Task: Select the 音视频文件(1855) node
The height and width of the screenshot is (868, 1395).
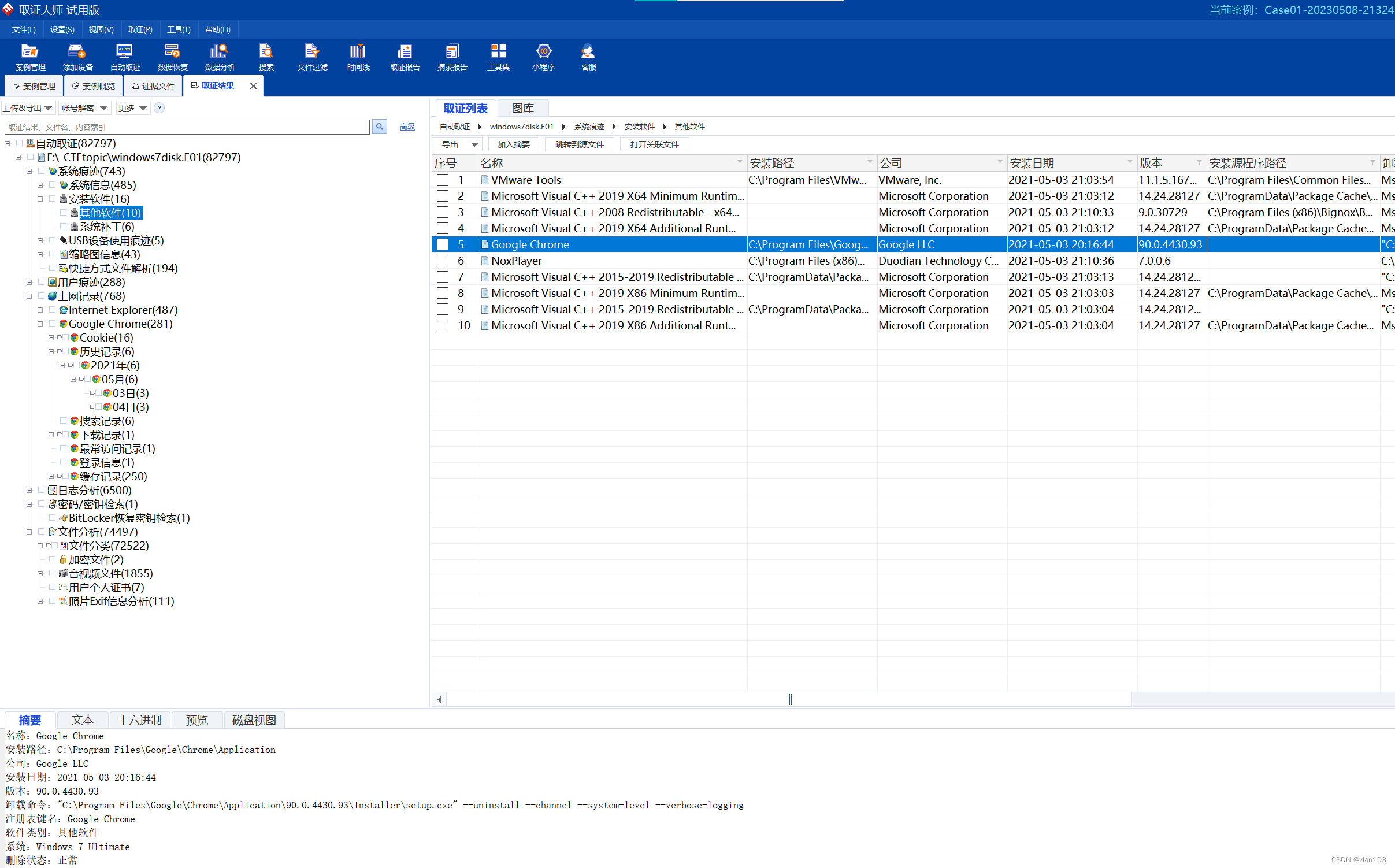Action: pos(110,573)
